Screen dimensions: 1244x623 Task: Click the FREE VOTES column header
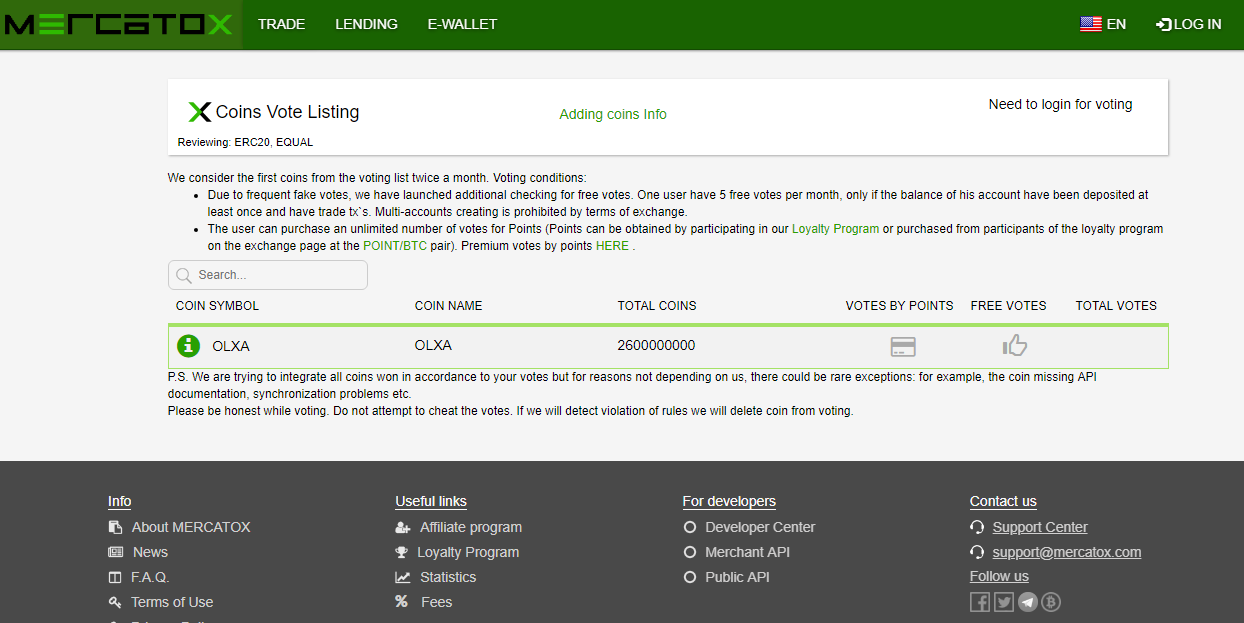pyautogui.click(x=1009, y=306)
